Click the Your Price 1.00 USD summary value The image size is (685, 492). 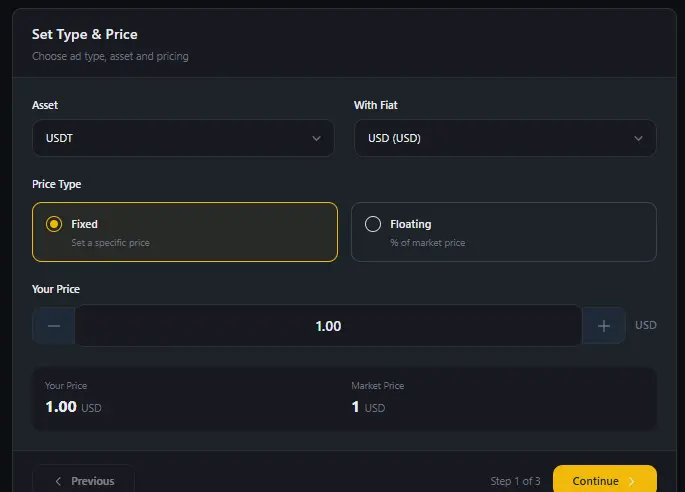pyautogui.click(x=73, y=407)
